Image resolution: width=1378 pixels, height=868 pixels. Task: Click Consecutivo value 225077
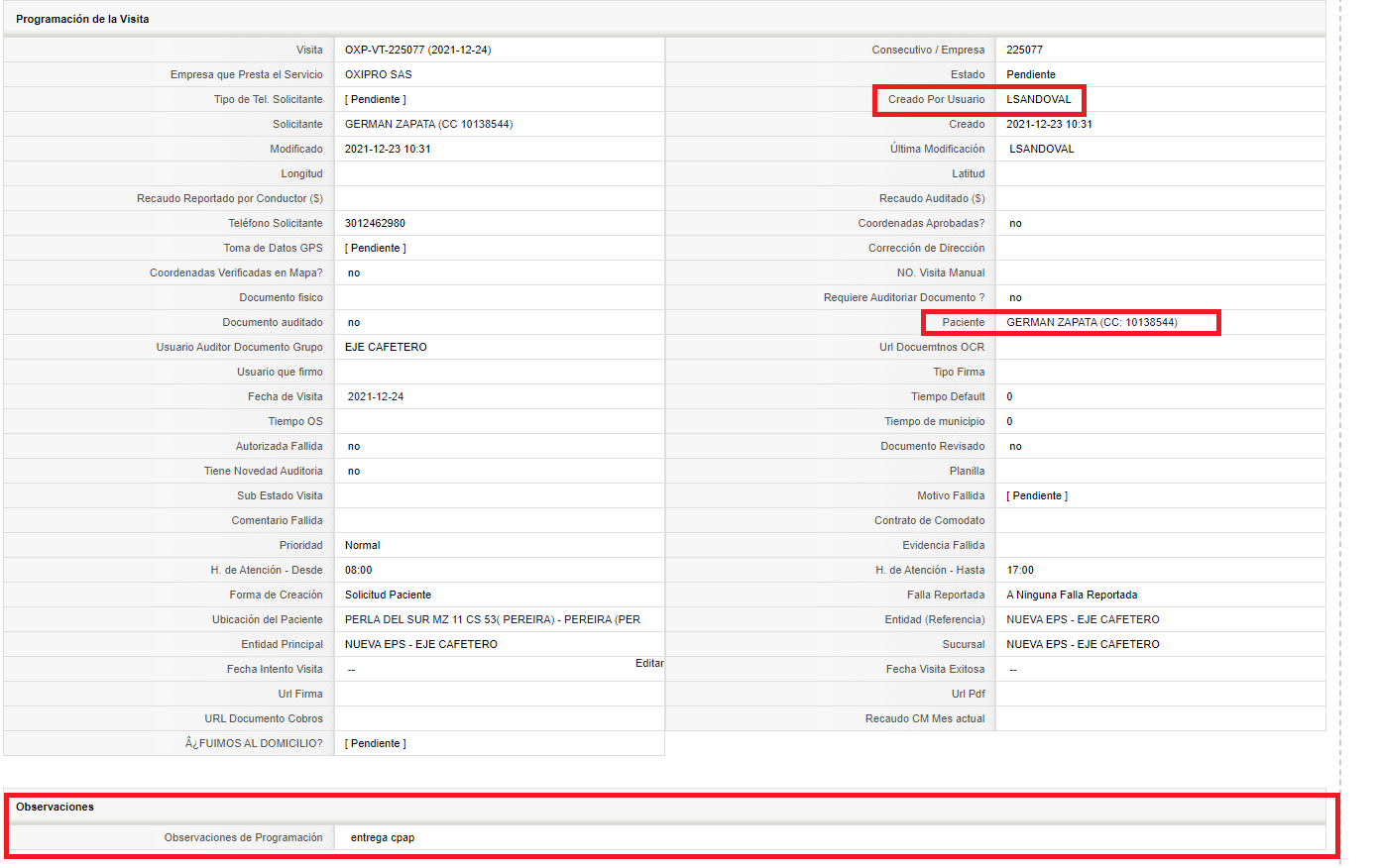tap(1024, 50)
